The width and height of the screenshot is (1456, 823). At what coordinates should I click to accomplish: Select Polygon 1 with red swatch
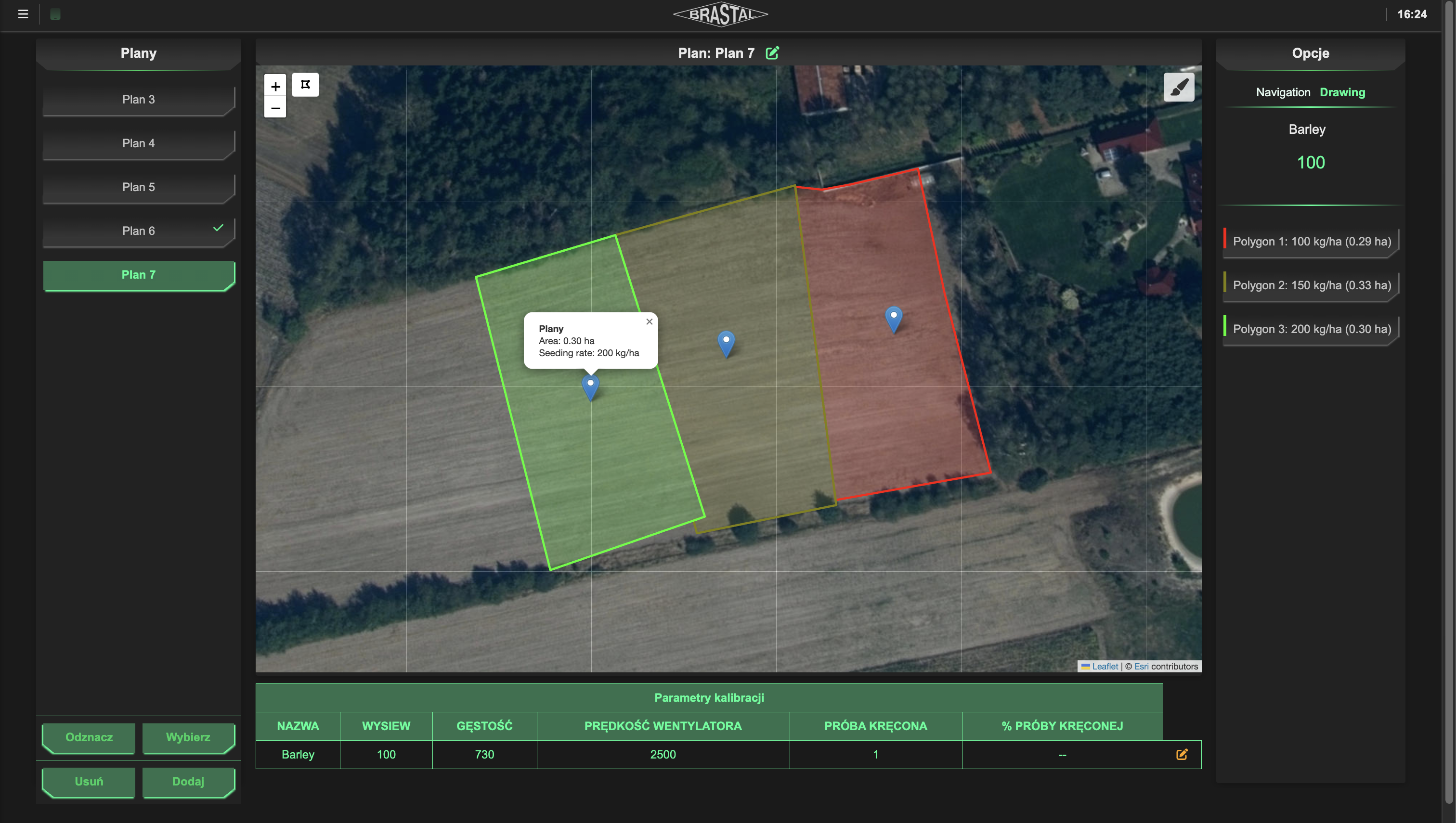pyautogui.click(x=1311, y=241)
